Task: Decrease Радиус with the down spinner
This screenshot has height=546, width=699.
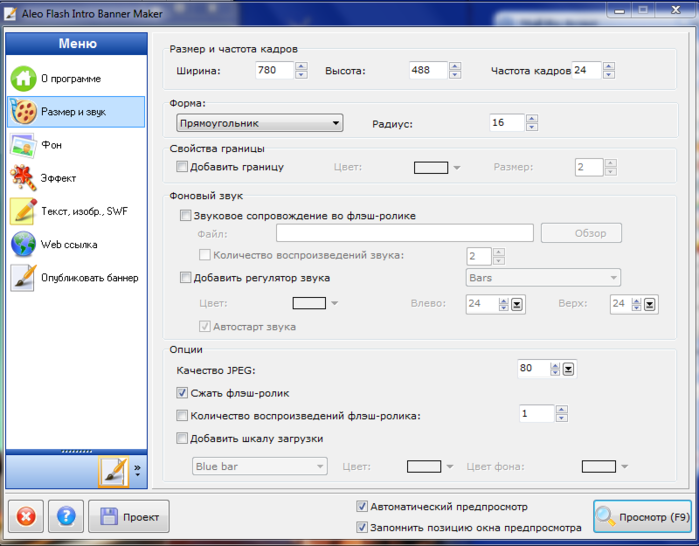Action: click(532, 127)
